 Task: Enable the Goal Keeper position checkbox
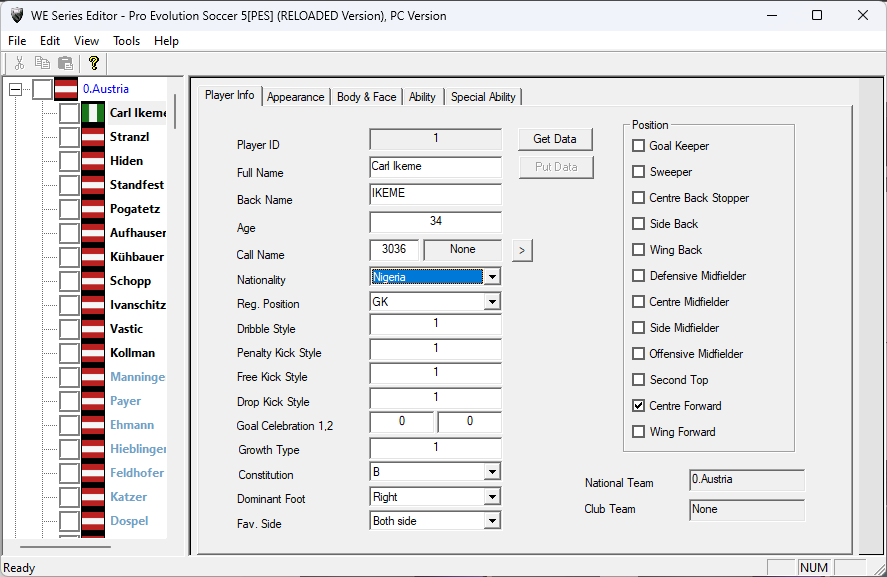pos(638,146)
